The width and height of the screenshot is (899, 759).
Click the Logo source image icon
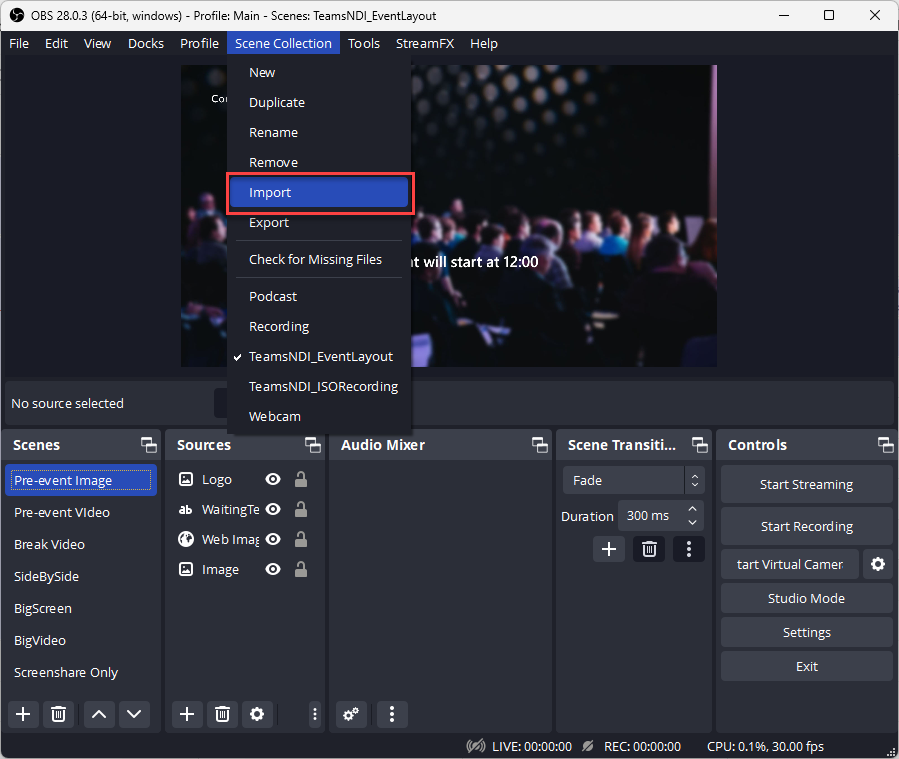click(x=186, y=479)
